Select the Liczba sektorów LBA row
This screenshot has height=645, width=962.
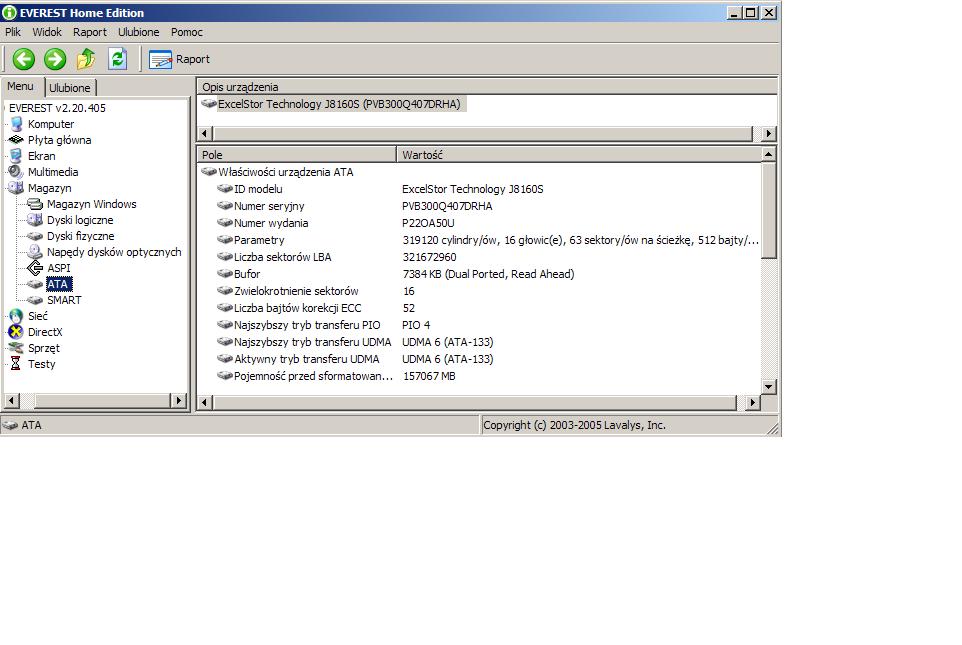(x=479, y=257)
